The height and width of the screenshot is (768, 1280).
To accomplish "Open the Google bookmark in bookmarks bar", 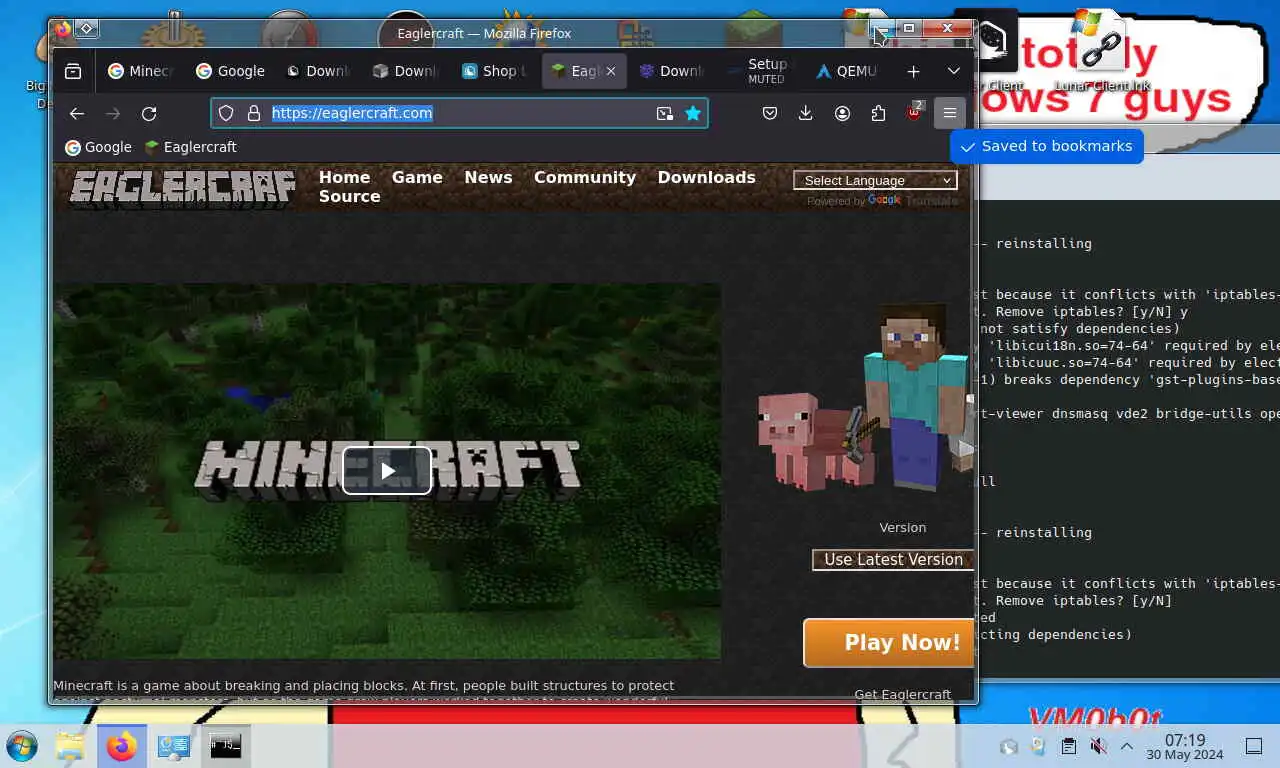I will pos(98,147).
